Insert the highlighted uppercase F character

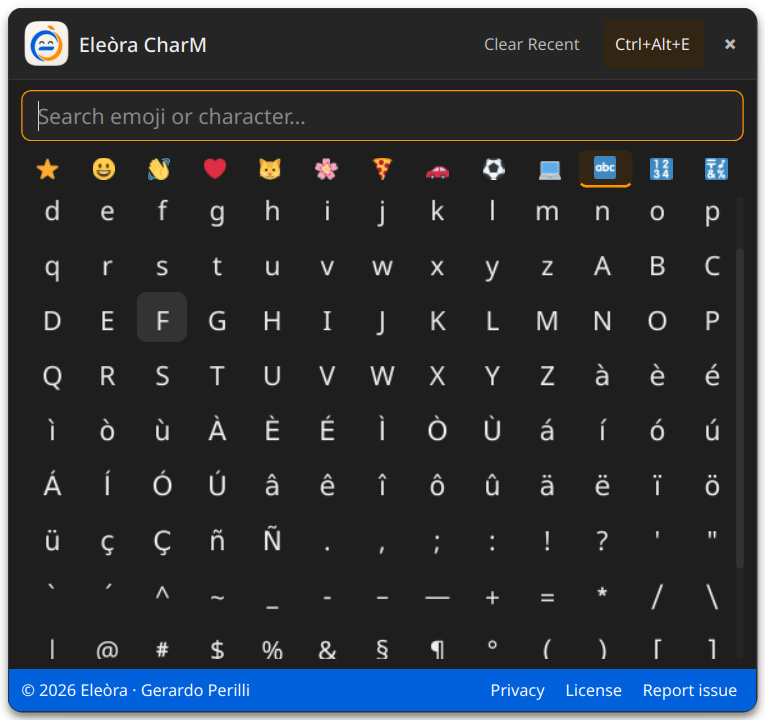[162, 318]
